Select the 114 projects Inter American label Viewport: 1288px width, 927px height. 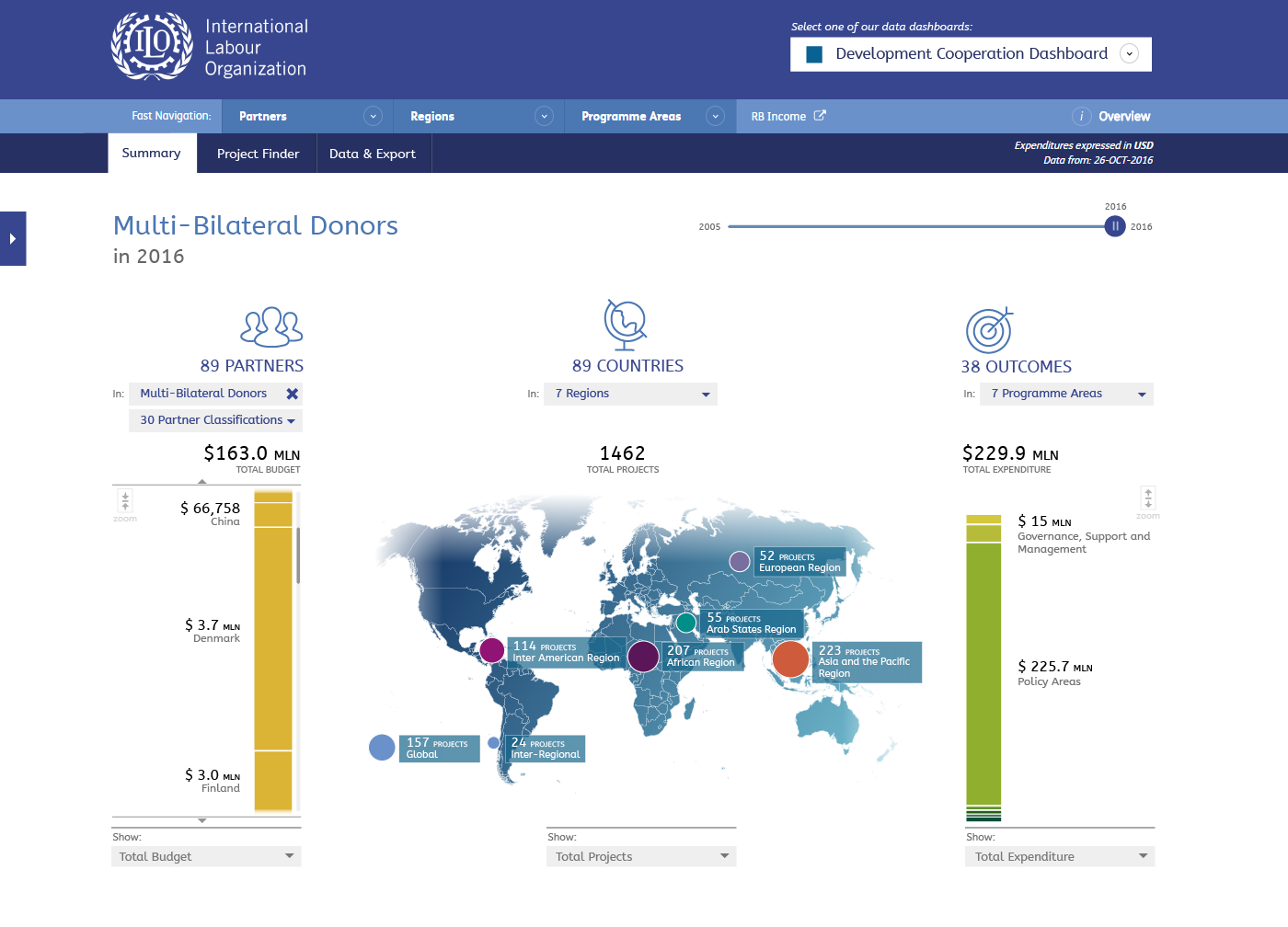[x=566, y=652]
